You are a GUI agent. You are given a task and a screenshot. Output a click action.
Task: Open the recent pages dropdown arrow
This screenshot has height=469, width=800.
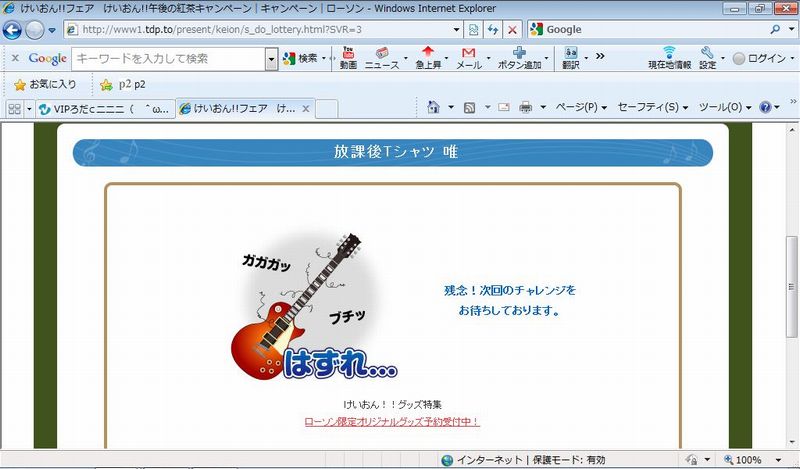point(52,30)
